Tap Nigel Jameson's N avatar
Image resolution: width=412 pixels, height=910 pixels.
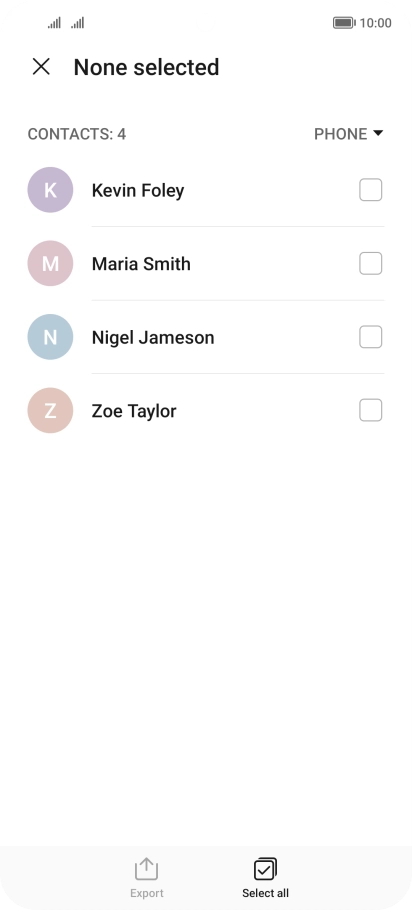coord(50,337)
